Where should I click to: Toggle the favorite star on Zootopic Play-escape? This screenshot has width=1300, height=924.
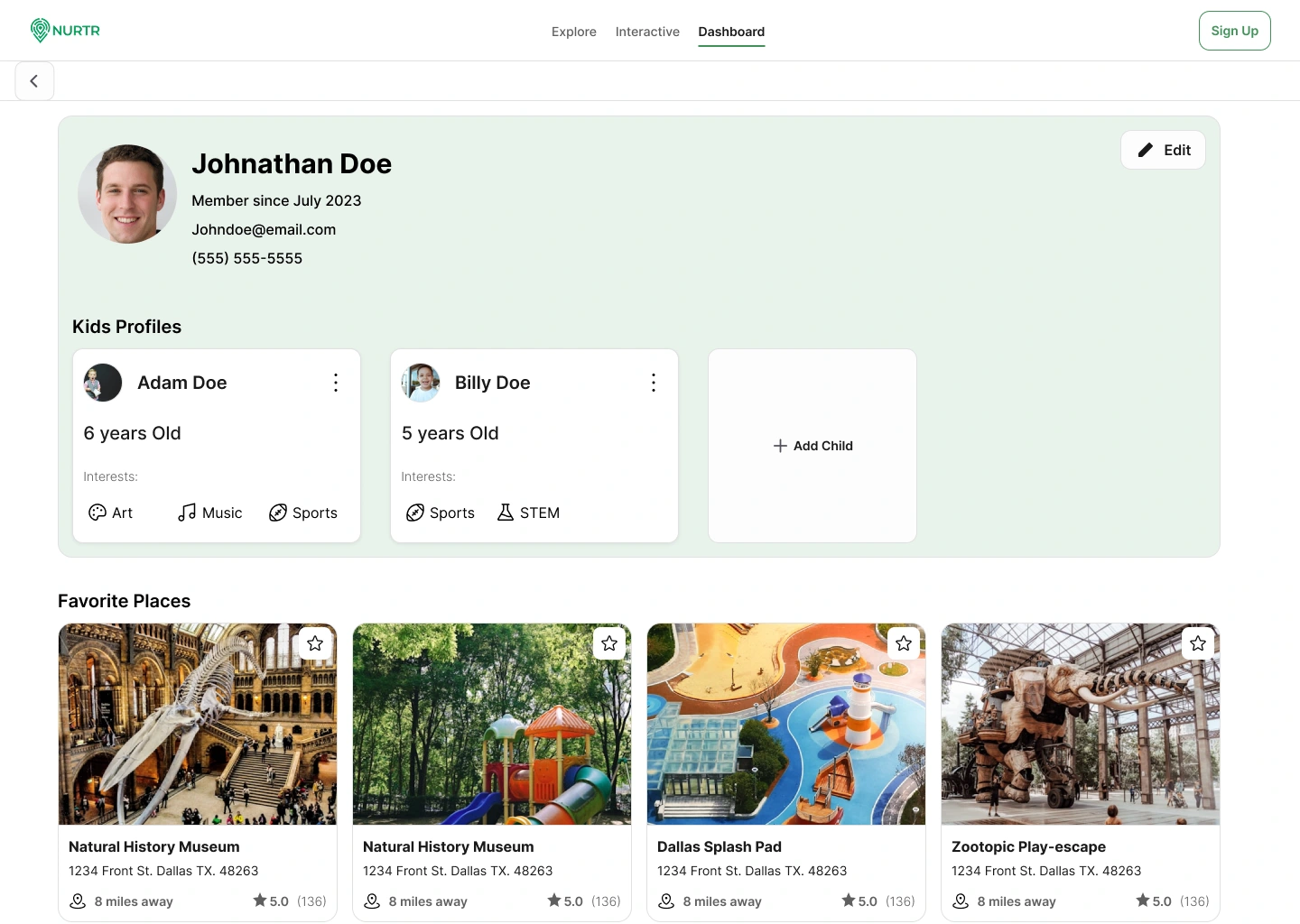tap(1197, 643)
